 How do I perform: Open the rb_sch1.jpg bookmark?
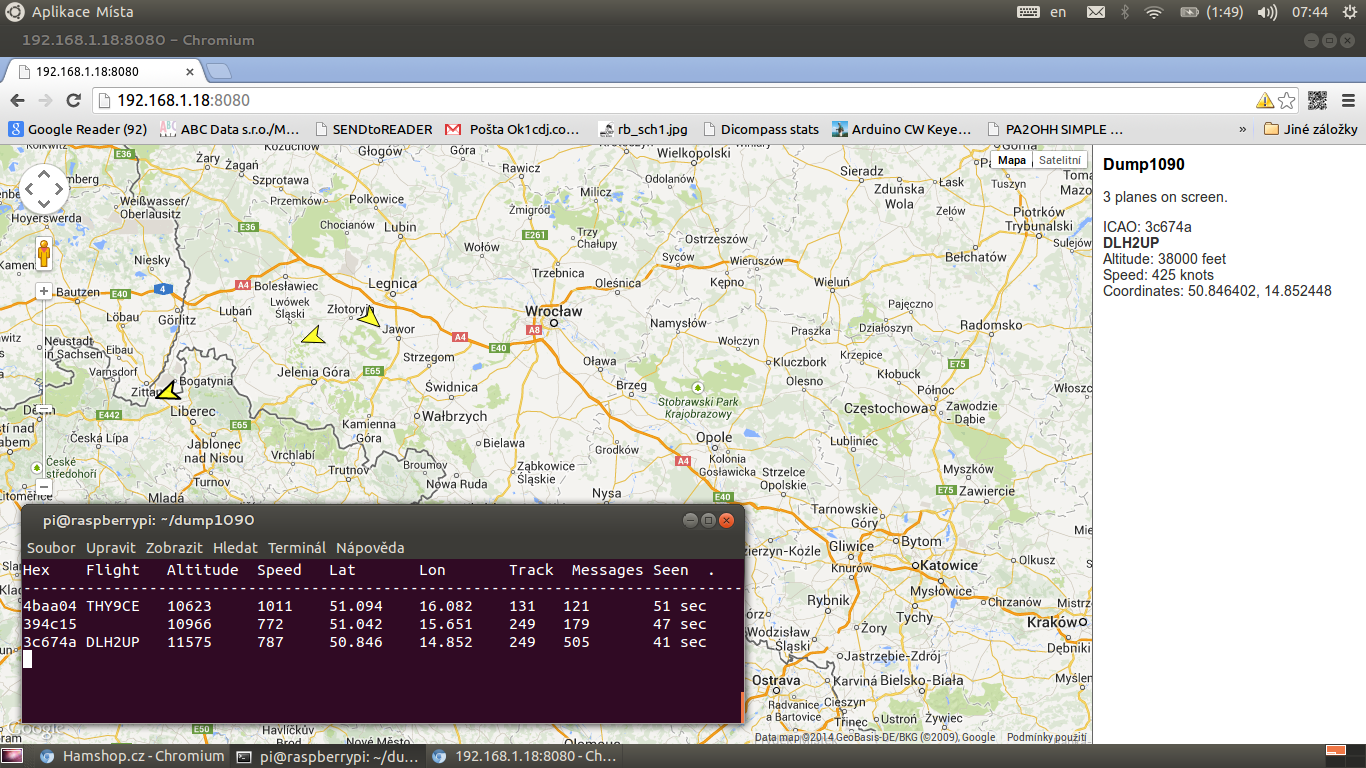(643, 129)
